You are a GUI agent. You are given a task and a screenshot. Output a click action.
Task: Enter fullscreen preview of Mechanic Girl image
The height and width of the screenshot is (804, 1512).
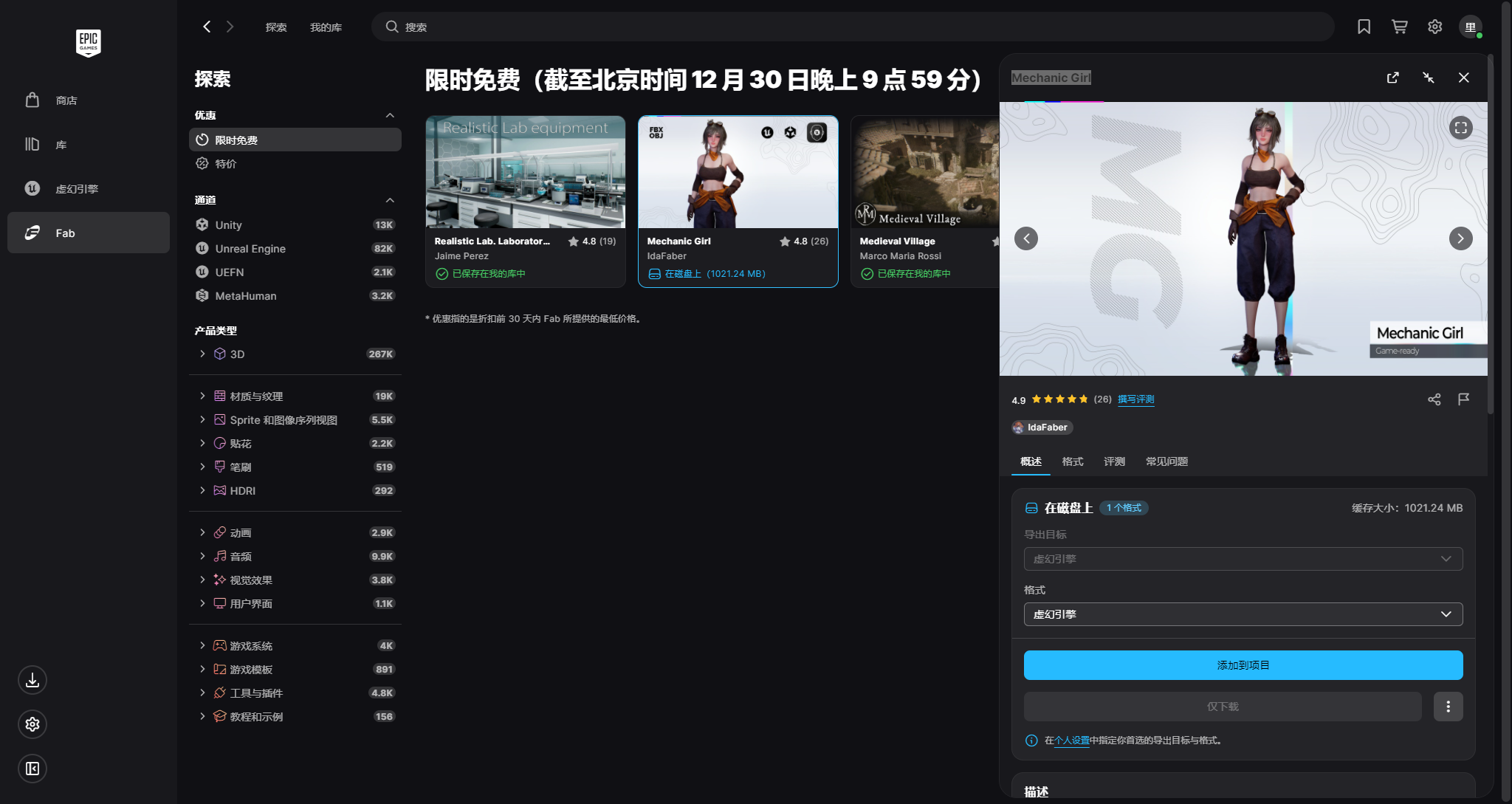[1460, 128]
